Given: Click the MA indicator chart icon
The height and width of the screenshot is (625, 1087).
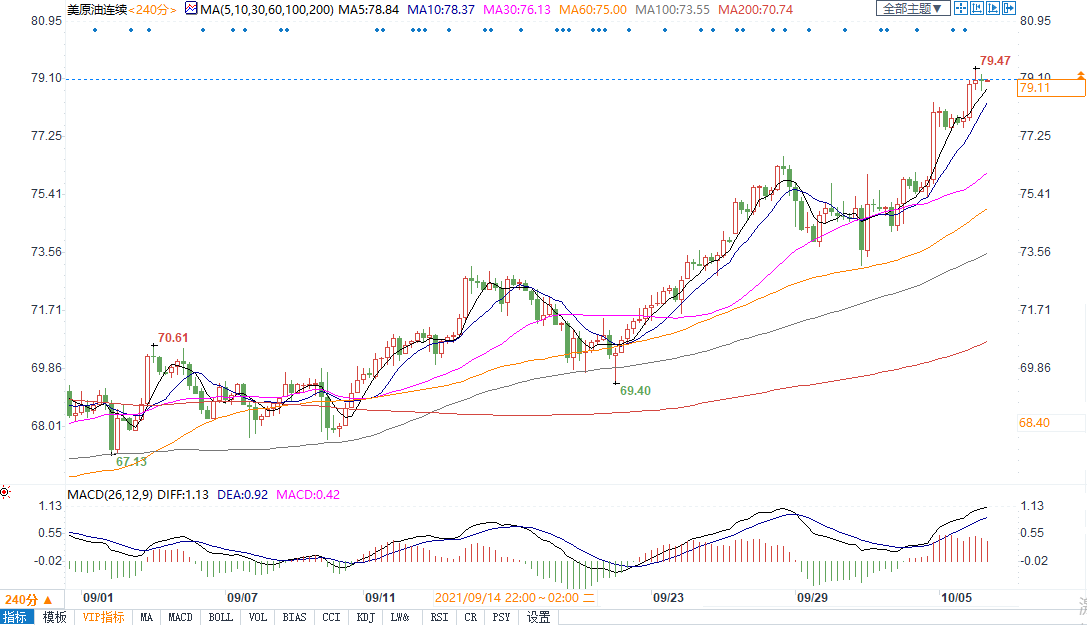Looking at the screenshot, I should pyautogui.click(x=191, y=9).
